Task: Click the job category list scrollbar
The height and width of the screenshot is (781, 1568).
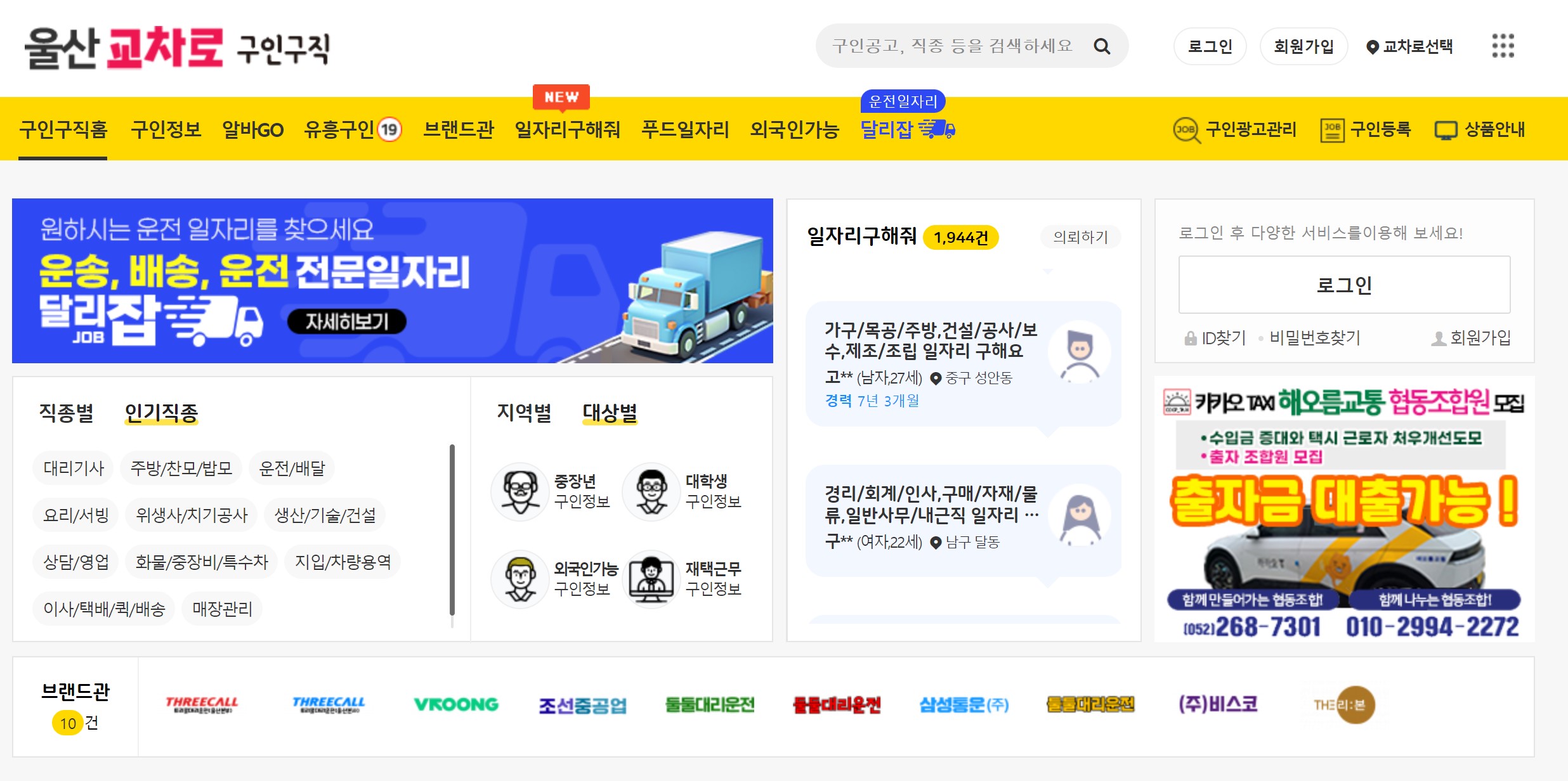Action: [x=452, y=529]
